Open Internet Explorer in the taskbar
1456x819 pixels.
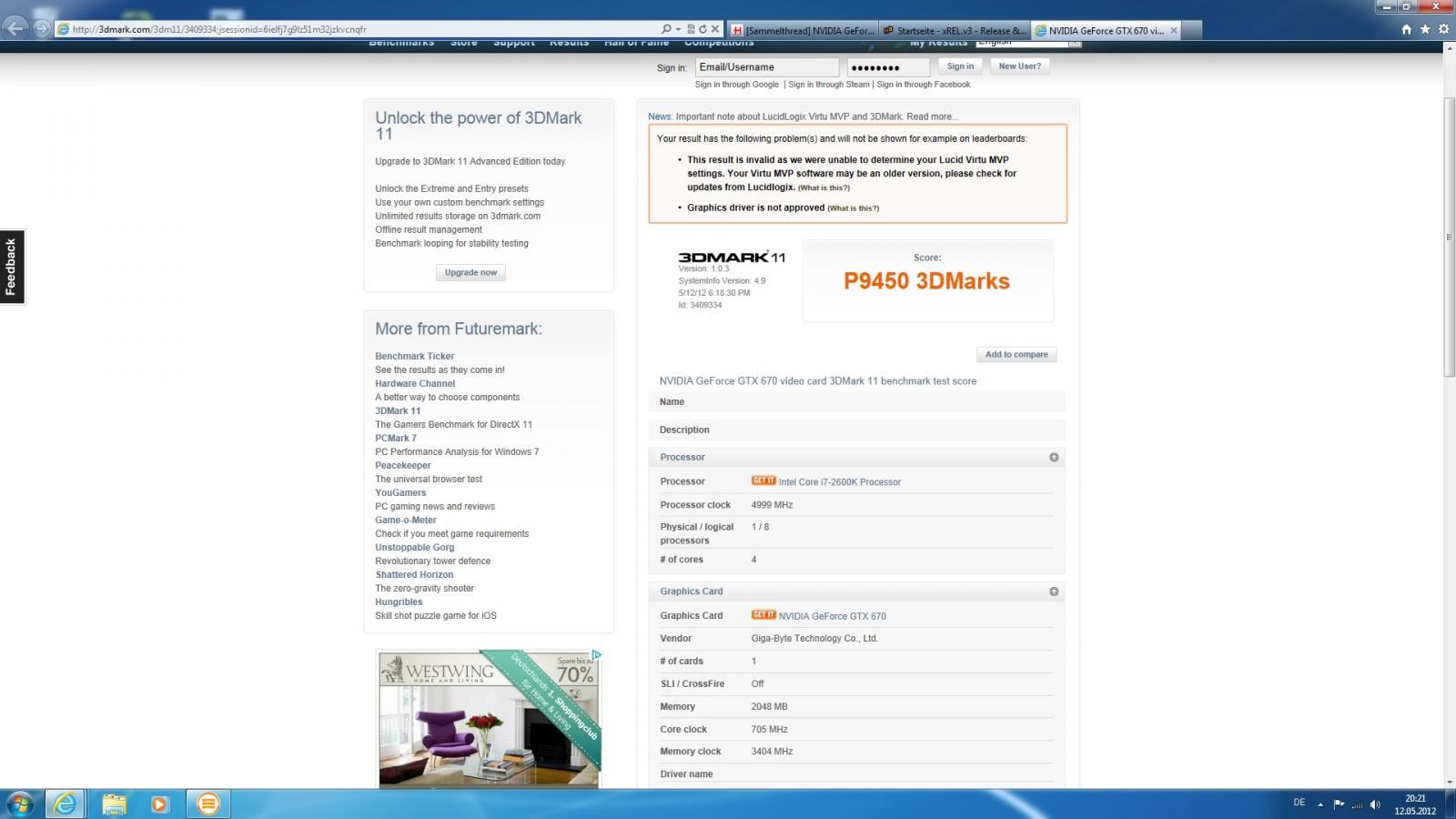click(66, 804)
